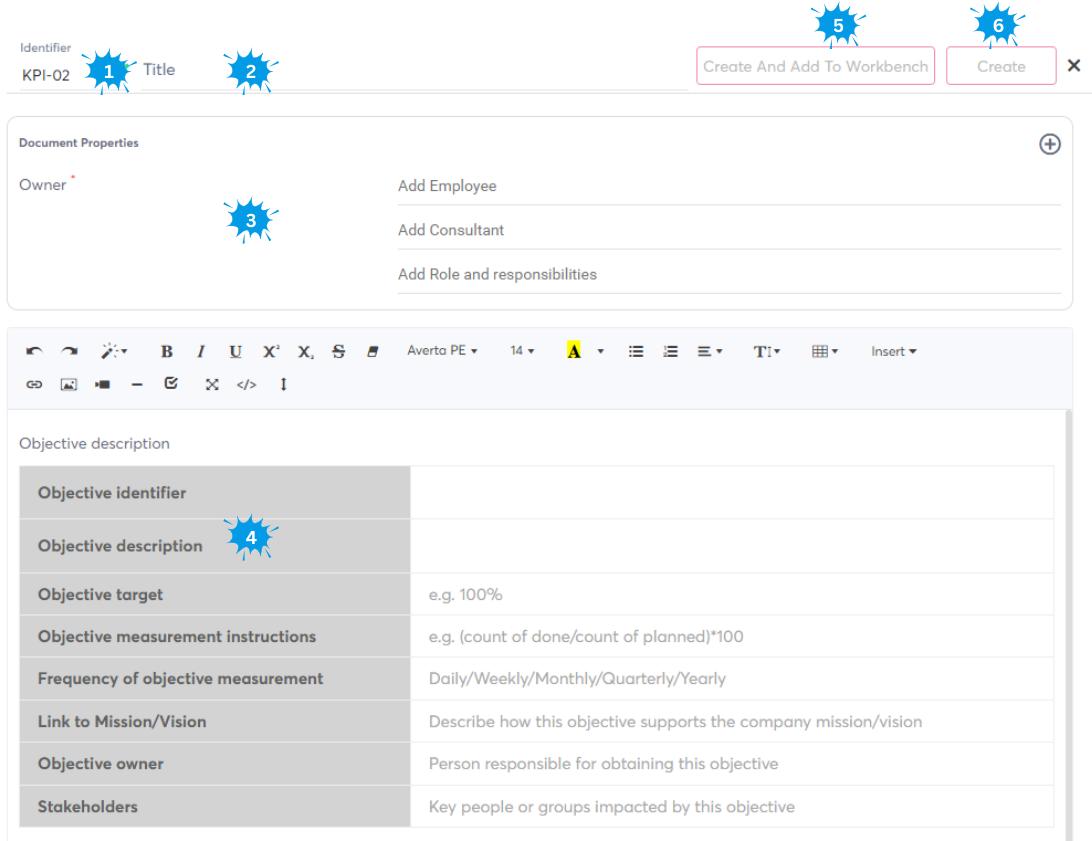The width and height of the screenshot is (1092, 841).
Task: Click the undo arrow in editor toolbar
Action: [x=34, y=352]
